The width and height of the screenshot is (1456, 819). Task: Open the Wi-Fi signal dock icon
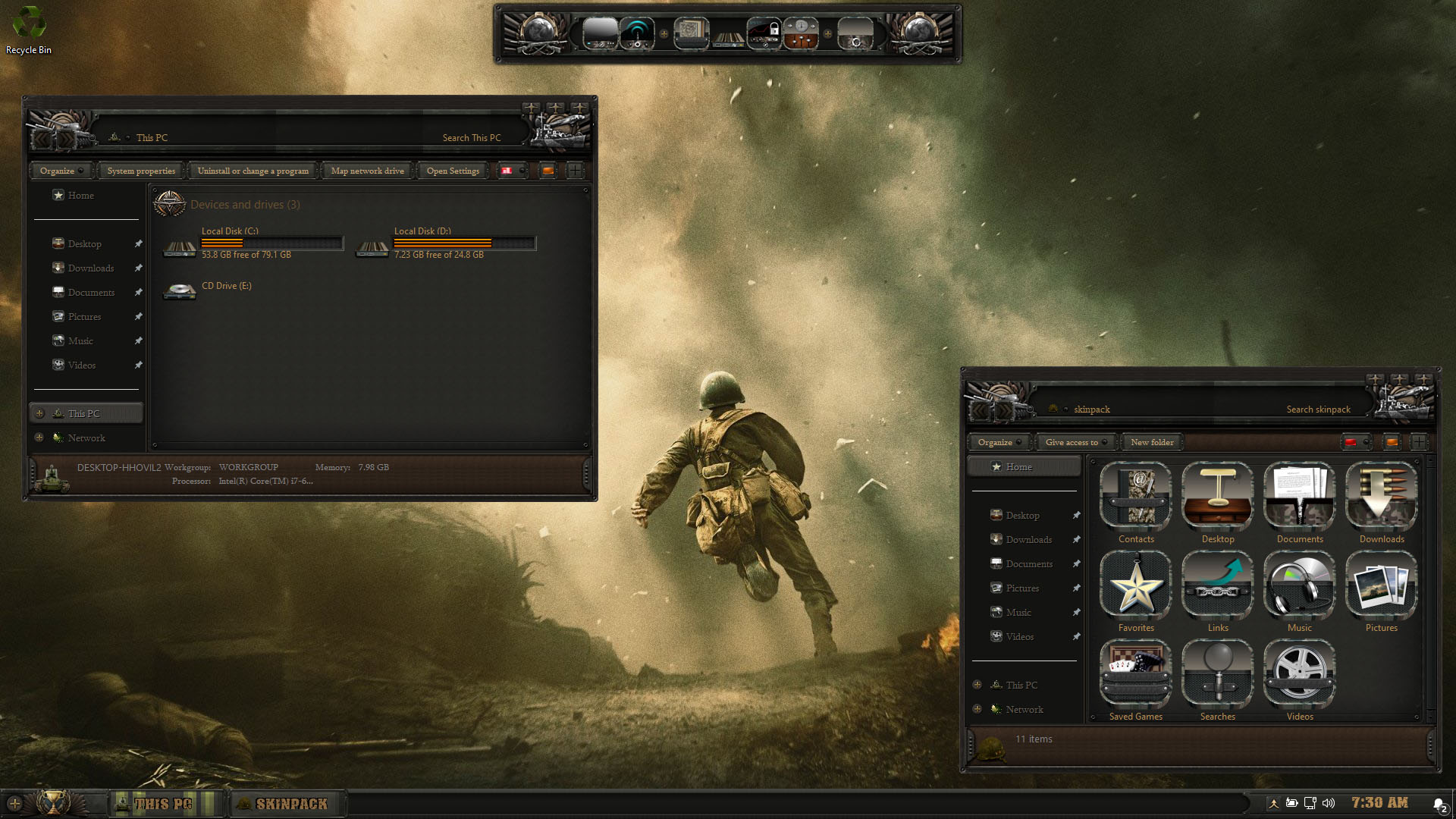637,34
